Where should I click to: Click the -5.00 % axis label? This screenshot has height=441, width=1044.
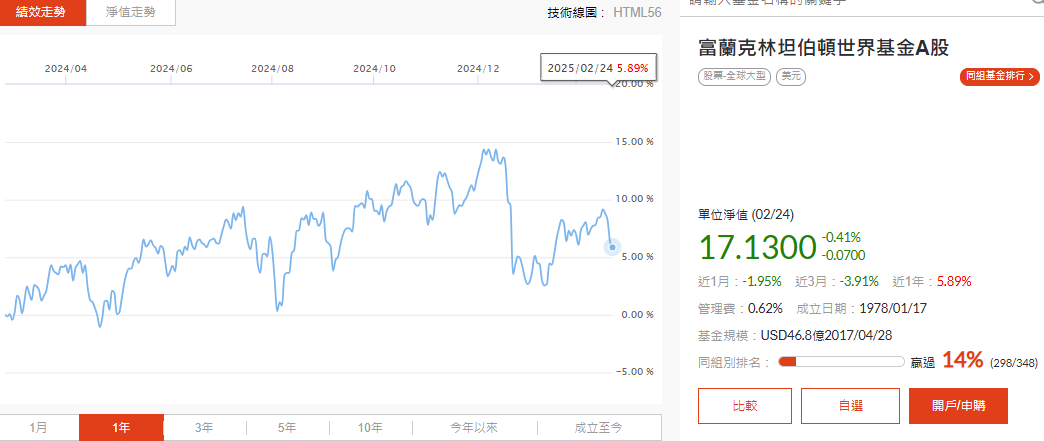tap(634, 372)
